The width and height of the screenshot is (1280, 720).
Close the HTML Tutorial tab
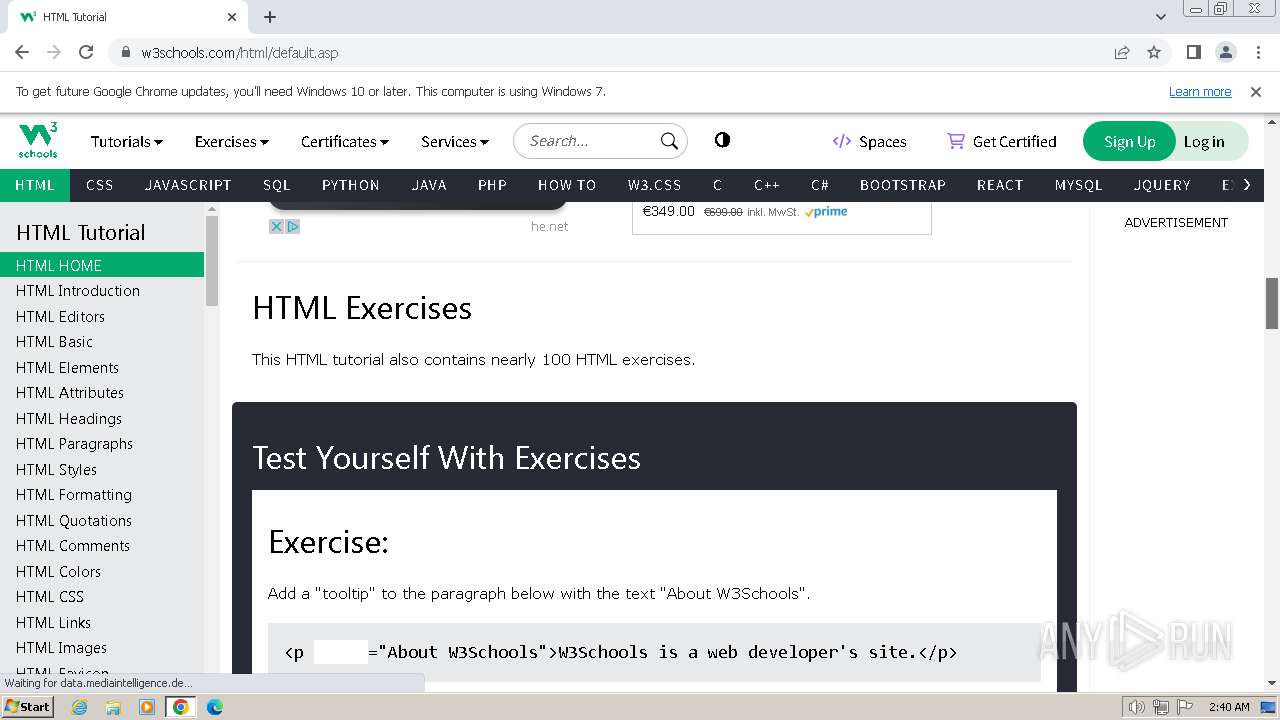click(232, 16)
